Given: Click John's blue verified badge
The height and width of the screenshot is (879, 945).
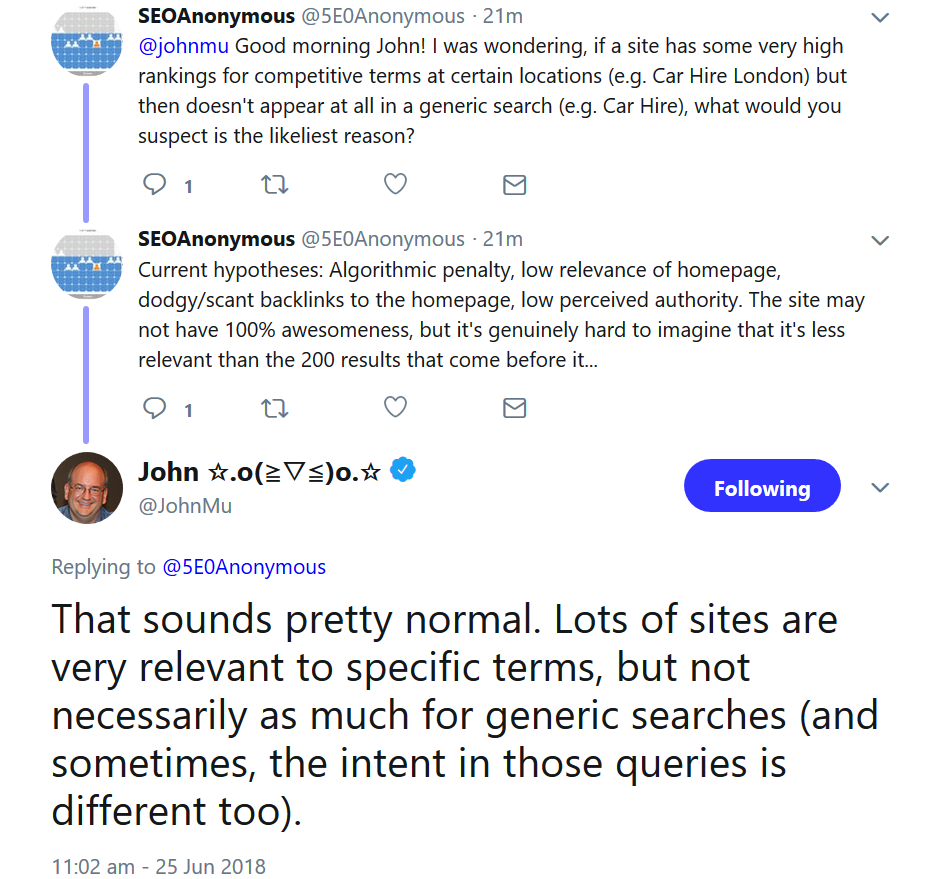Looking at the screenshot, I should (403, 469).
